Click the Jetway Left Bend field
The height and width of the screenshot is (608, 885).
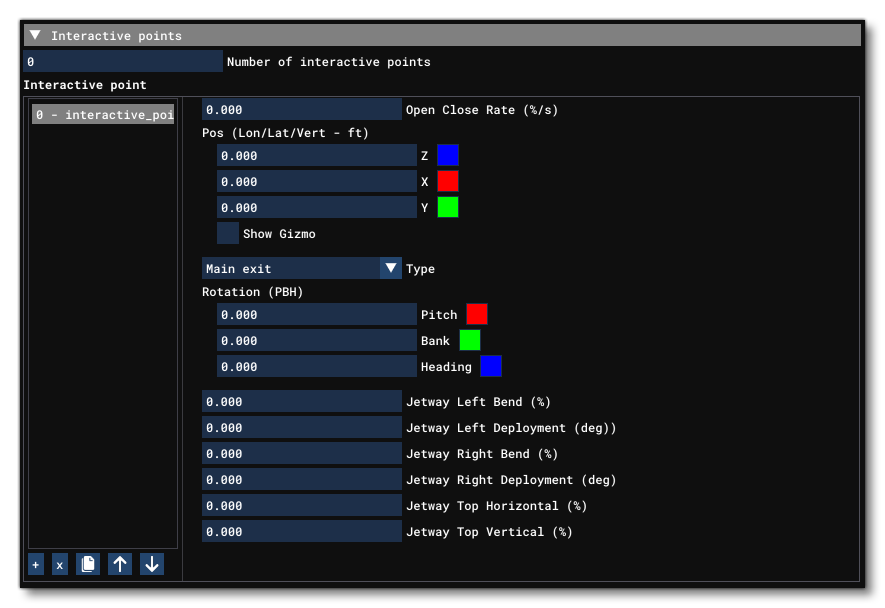(x=300, y=401)
